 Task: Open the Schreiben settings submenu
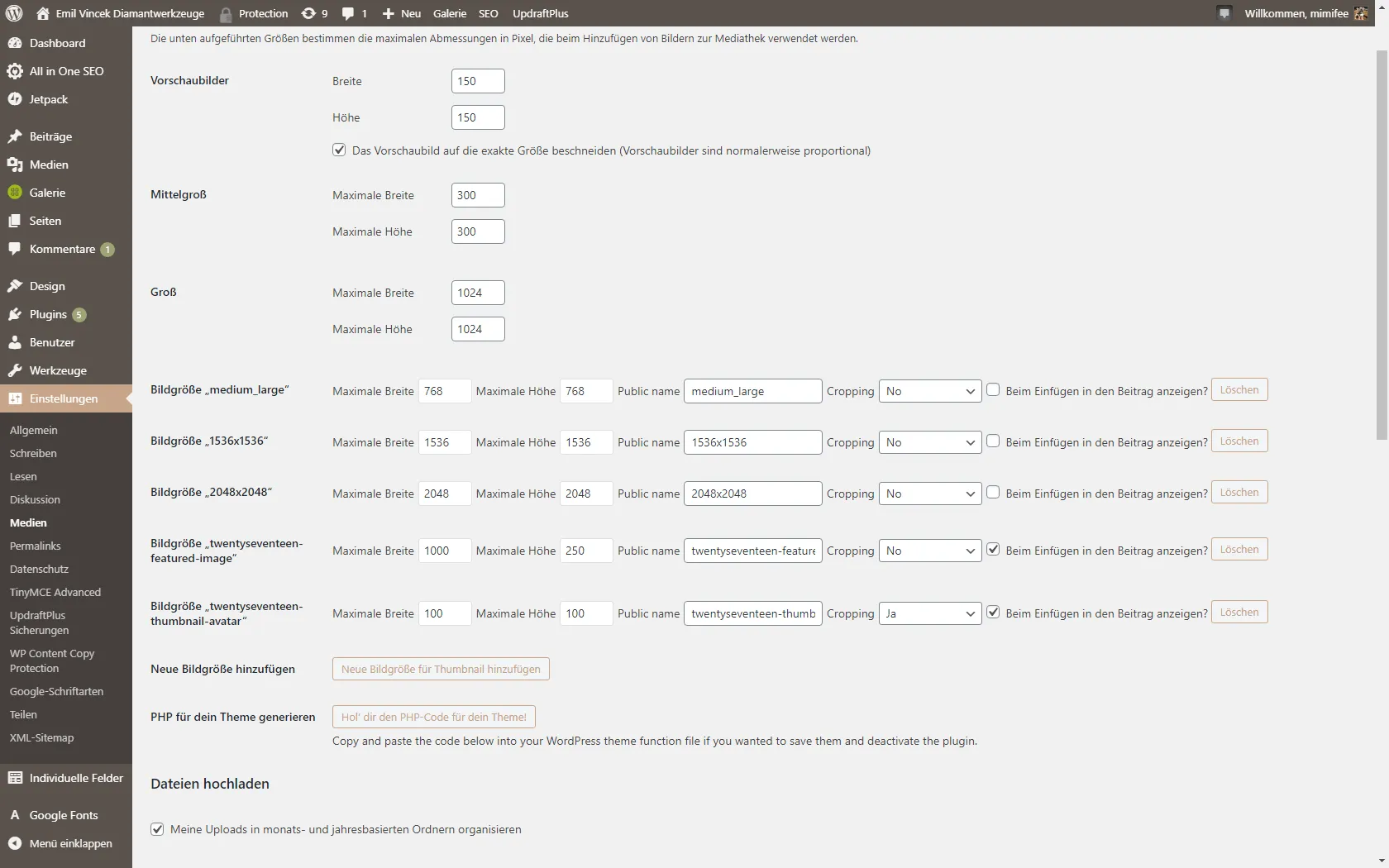[33, 453]
